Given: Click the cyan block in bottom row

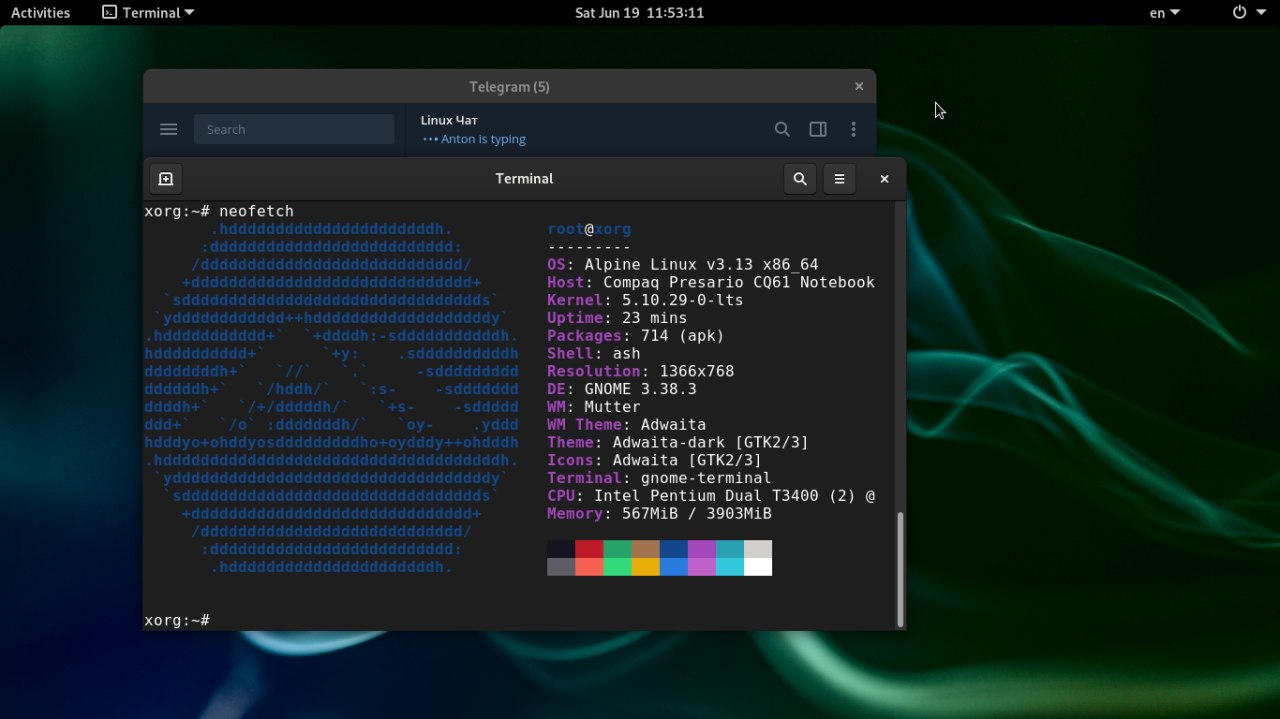Looking at the screenshot, I should click(x=729, y=567).
